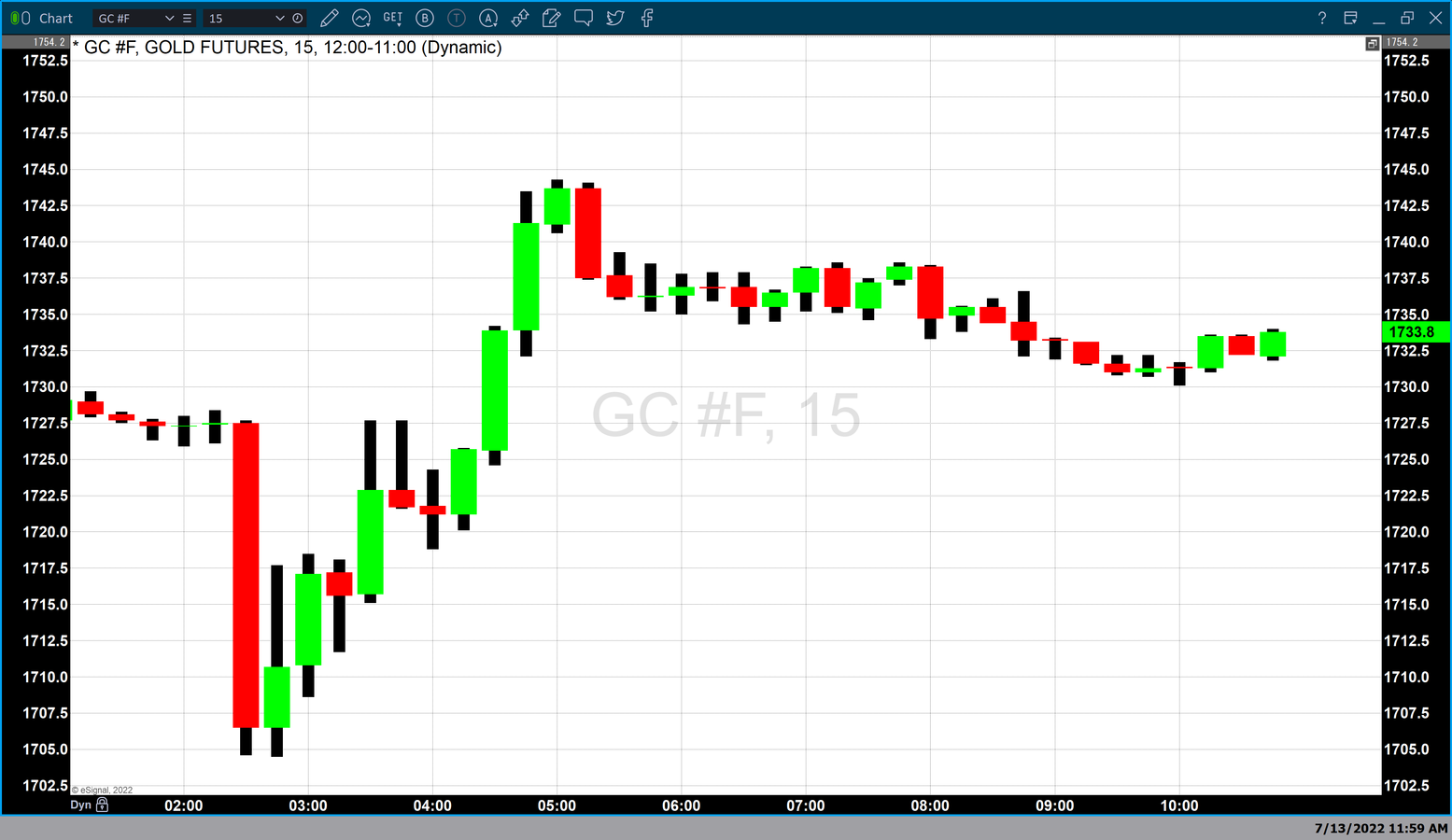
Task: Toggle the Dyn dynamic time mode
Action: pos(80,805)
